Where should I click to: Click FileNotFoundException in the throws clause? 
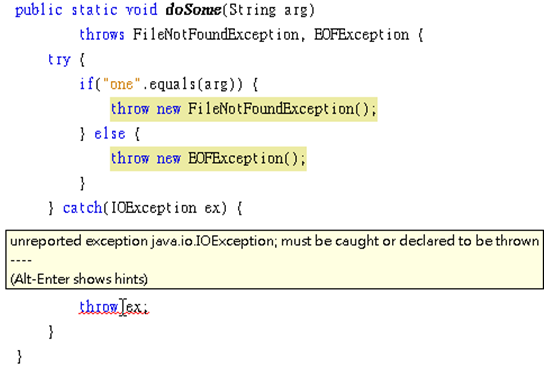[216, 35]
